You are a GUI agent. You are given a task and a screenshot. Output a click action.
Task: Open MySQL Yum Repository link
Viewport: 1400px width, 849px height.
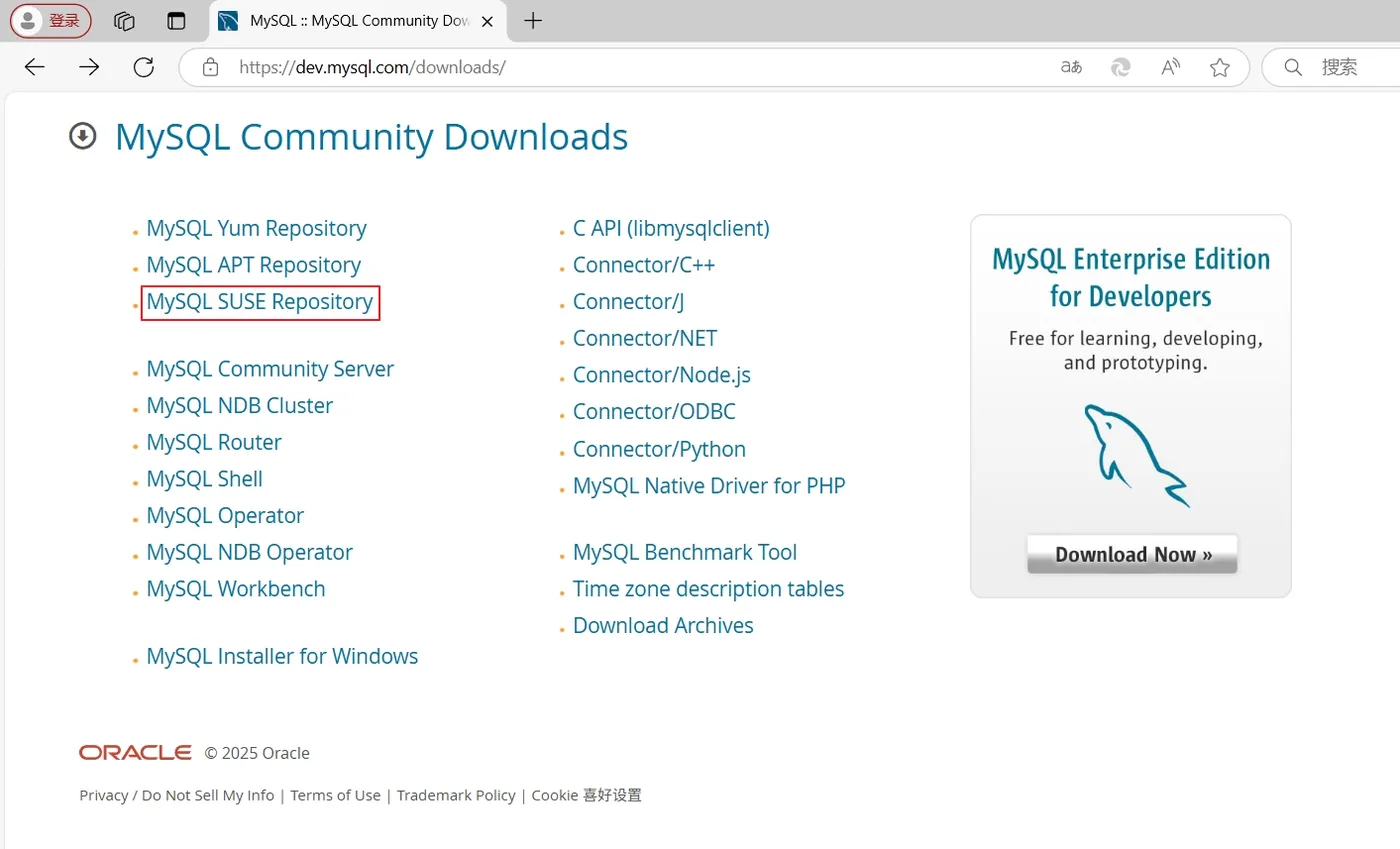(x=257, y=228)
